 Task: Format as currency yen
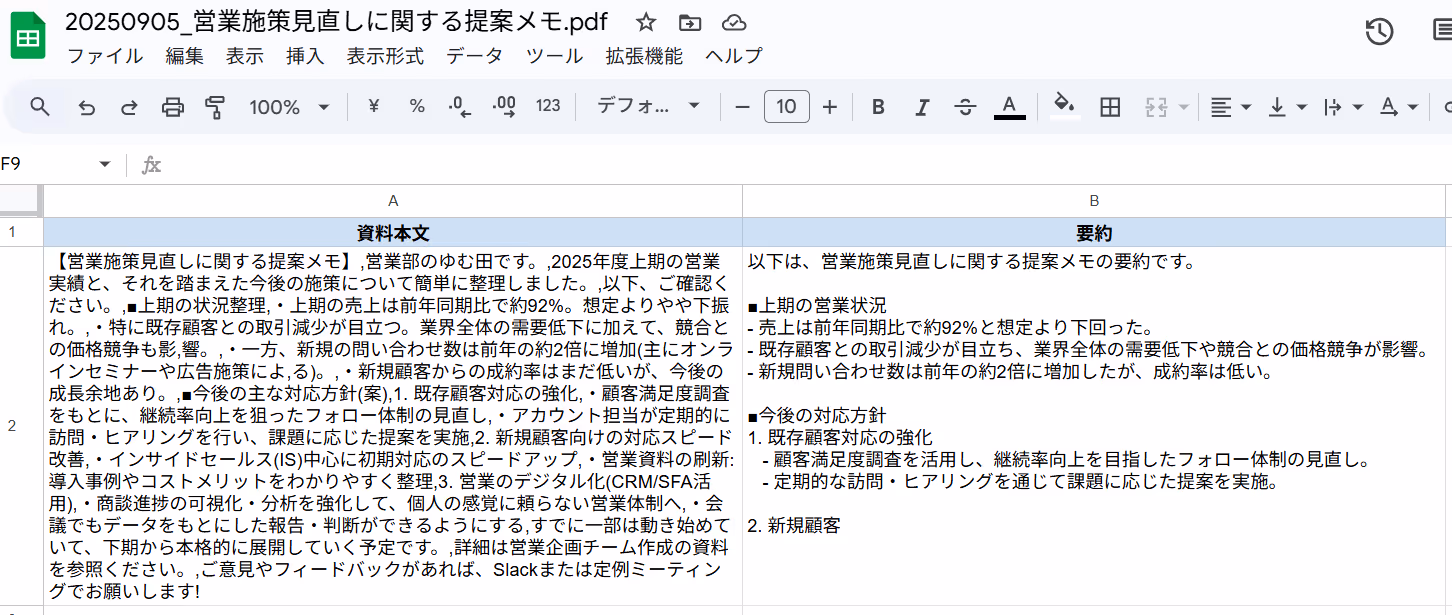tap(374, 107)
